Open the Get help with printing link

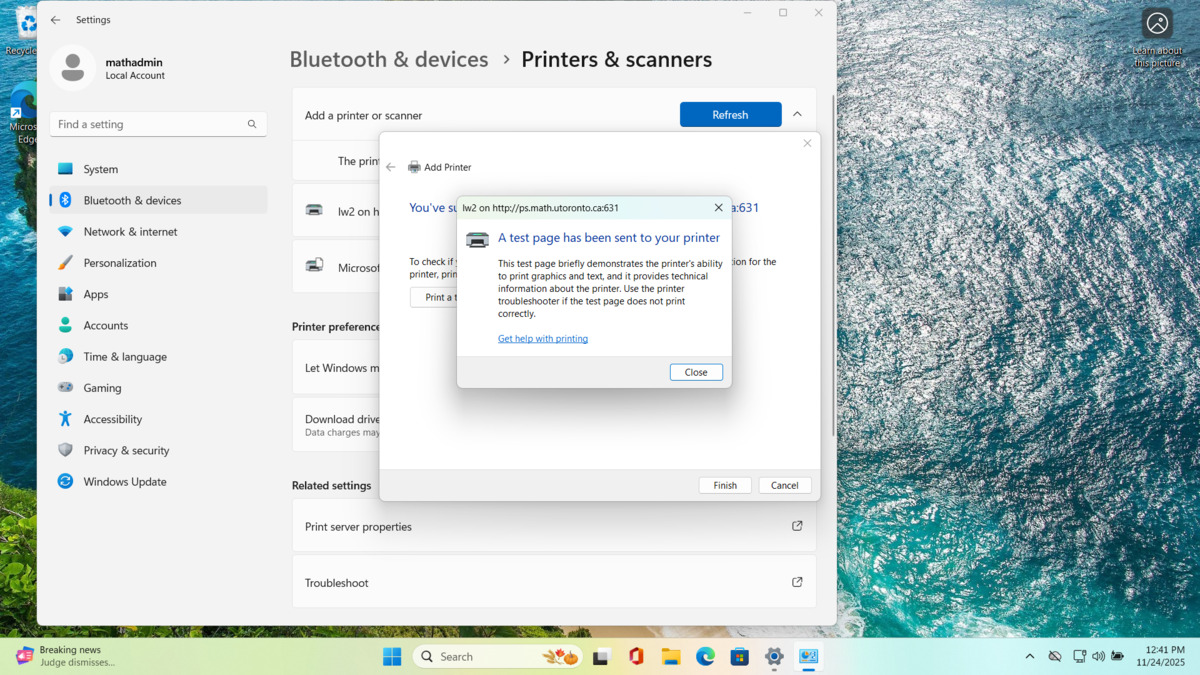tap(542, 339)
